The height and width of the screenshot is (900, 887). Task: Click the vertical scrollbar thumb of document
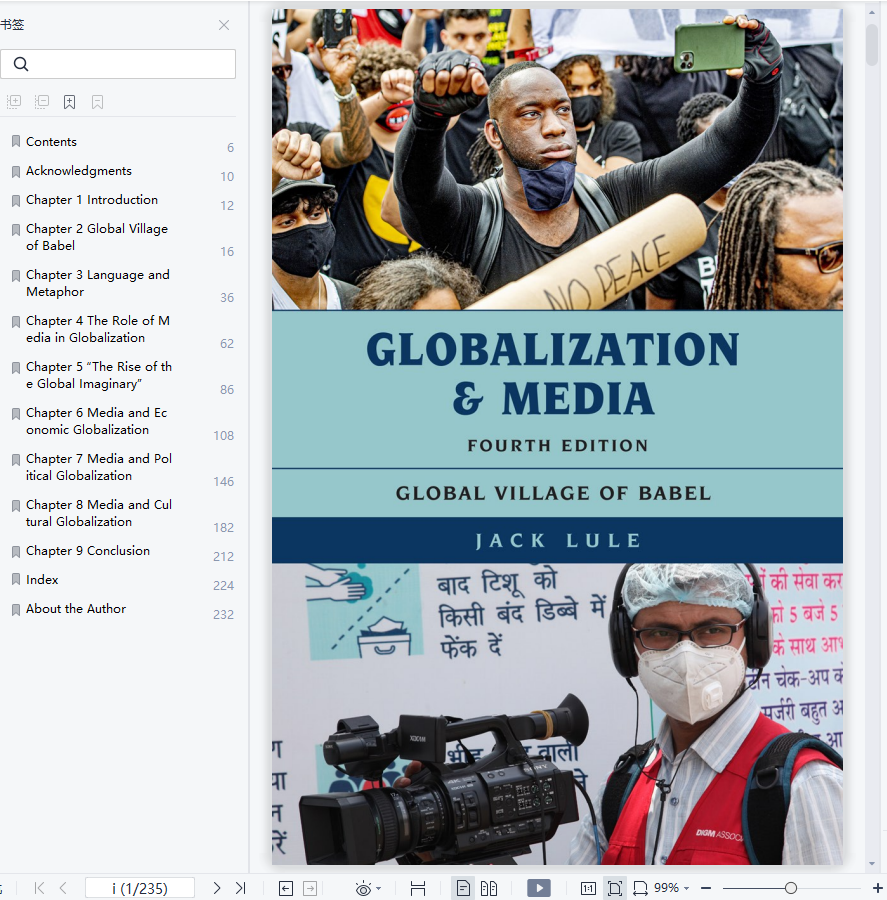click(x=872, y=45)
